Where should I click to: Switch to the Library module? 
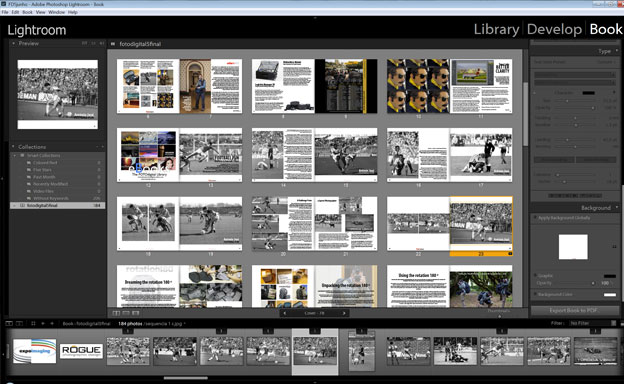pyautogui.click(x=496, y=29)
